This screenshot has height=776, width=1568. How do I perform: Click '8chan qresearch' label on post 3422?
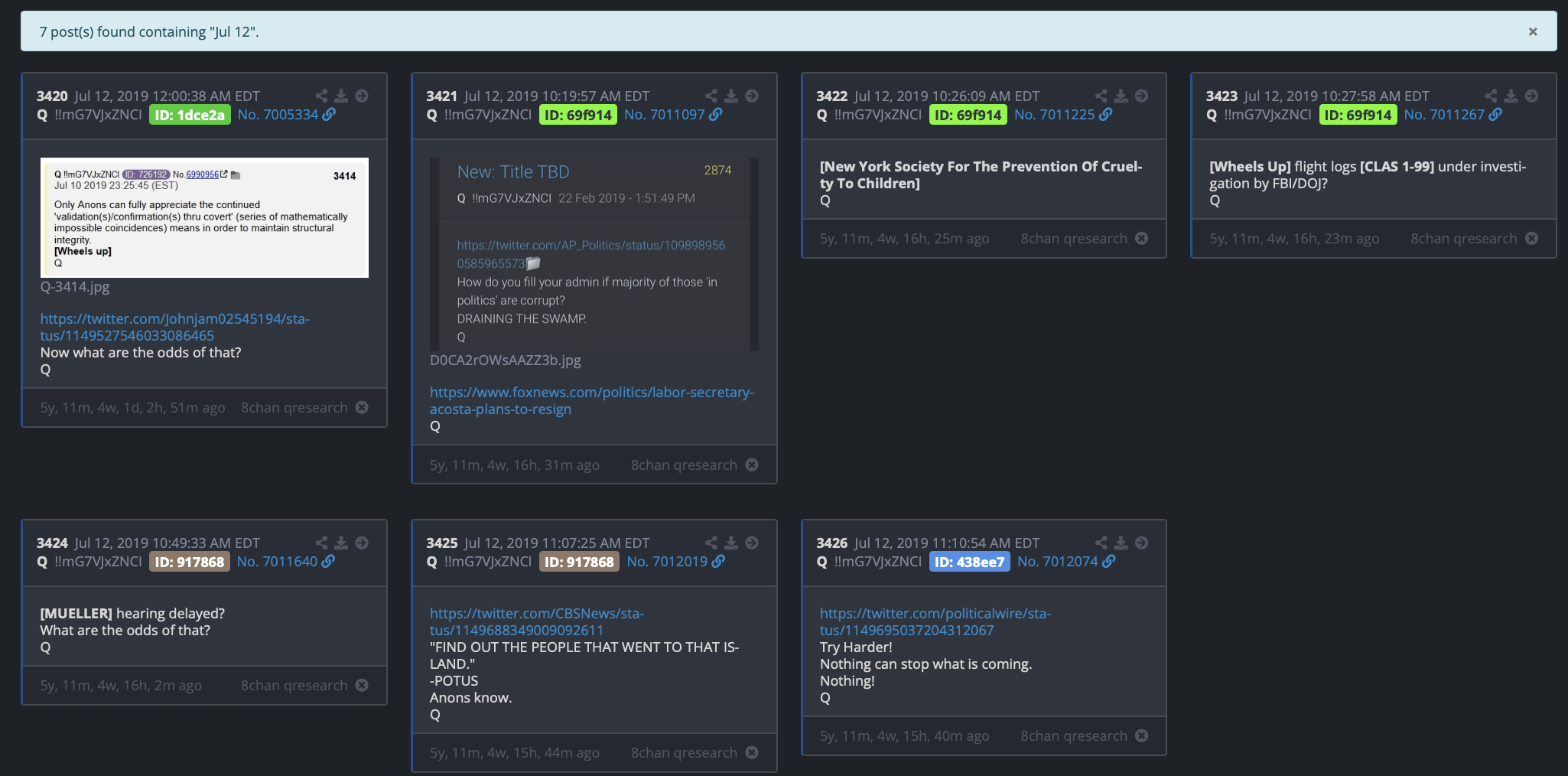pyautogui.click(x=1074, y=238)
